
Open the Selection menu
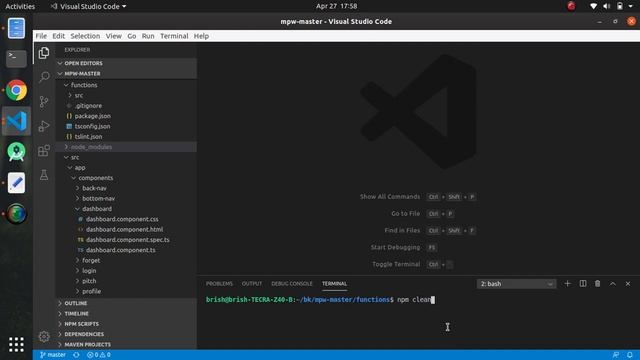tap(85, 36)
